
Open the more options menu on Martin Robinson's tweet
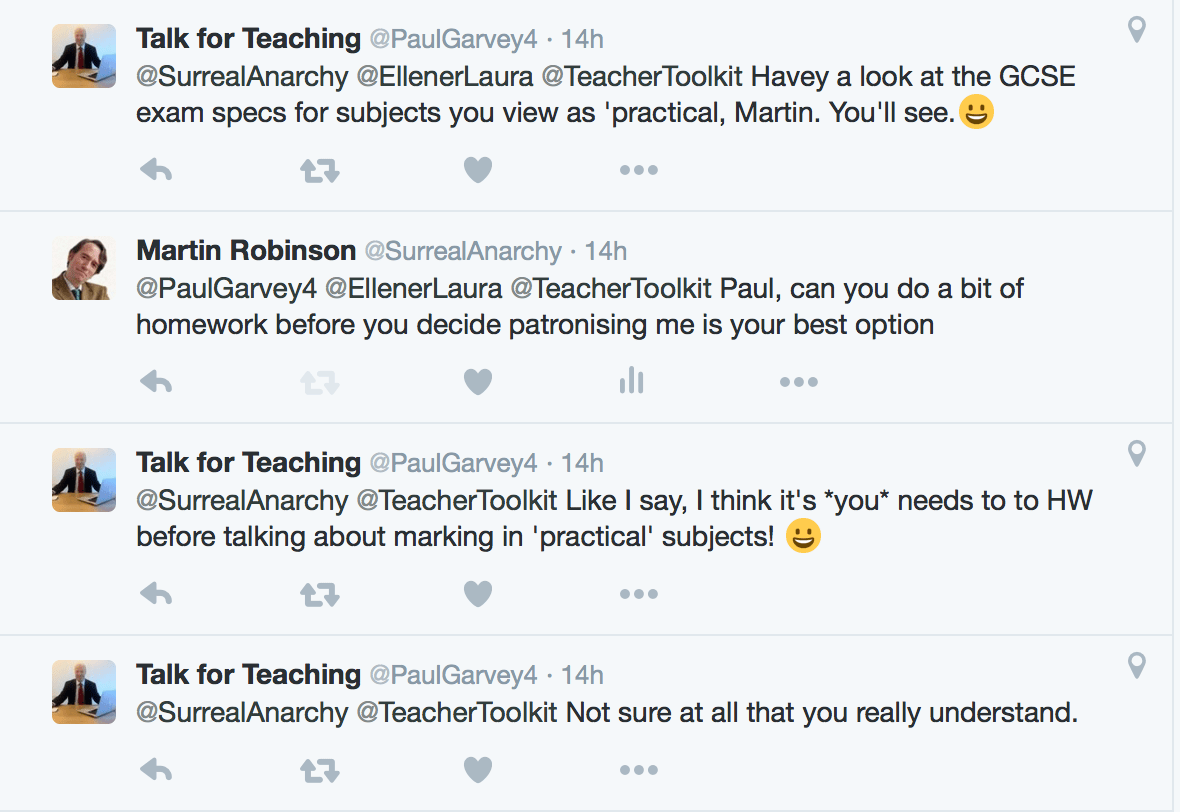(x=798, y=381)
